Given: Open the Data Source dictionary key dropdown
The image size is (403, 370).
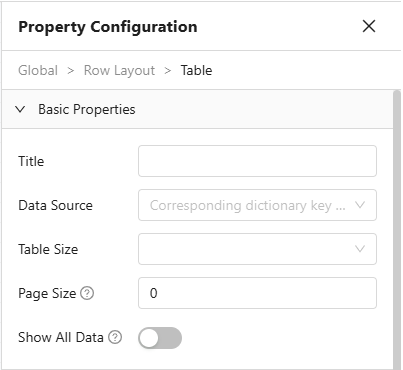Looking at the screenshot, I should [x=257, y=205].
